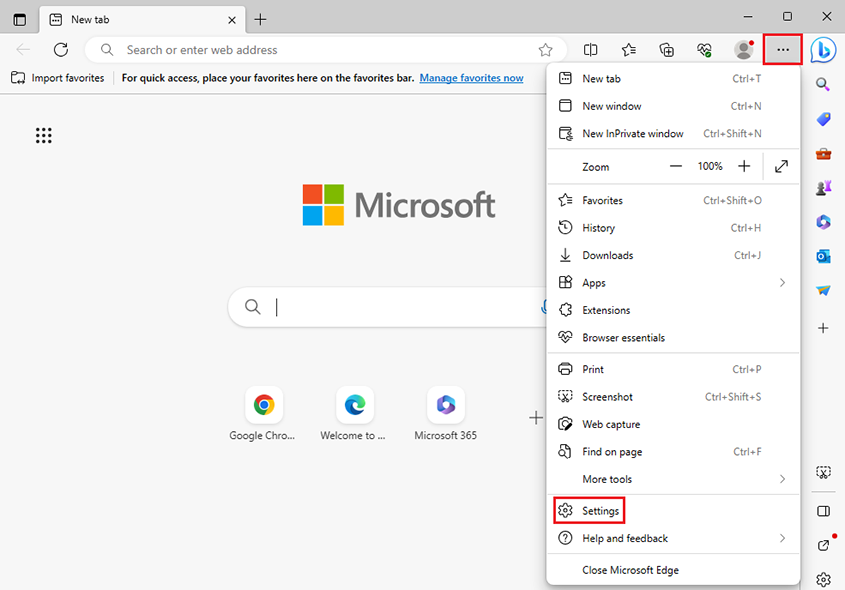Expand the More tools submenu
The width and height of the screenshot is (845, 590).
point(673,480)
